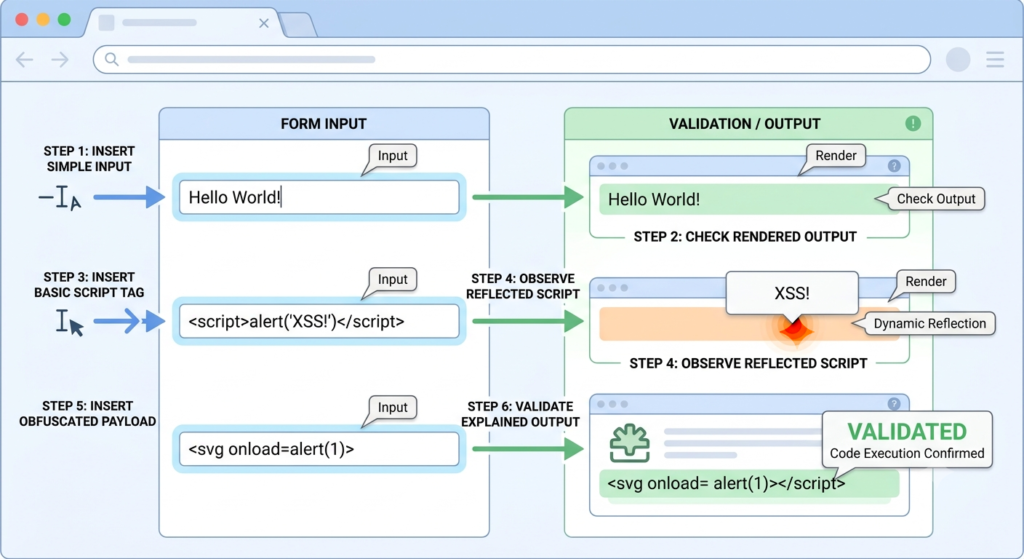Click the text cursor icon near Step 1
Viewport: 1024px width, 559px height.
[x=60, y=197]
